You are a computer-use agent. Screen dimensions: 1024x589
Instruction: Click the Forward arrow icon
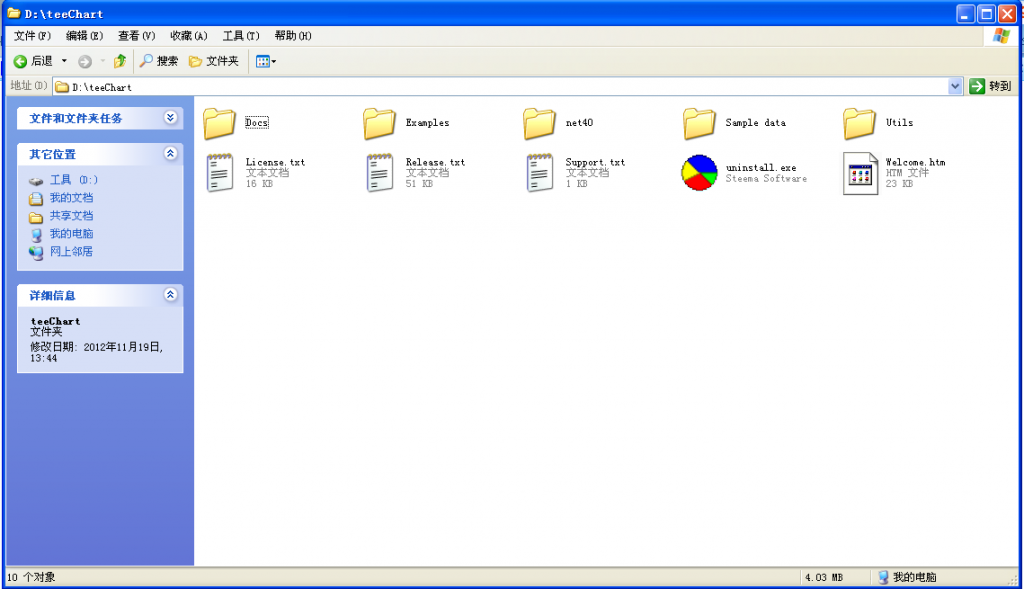pos(85,61)
